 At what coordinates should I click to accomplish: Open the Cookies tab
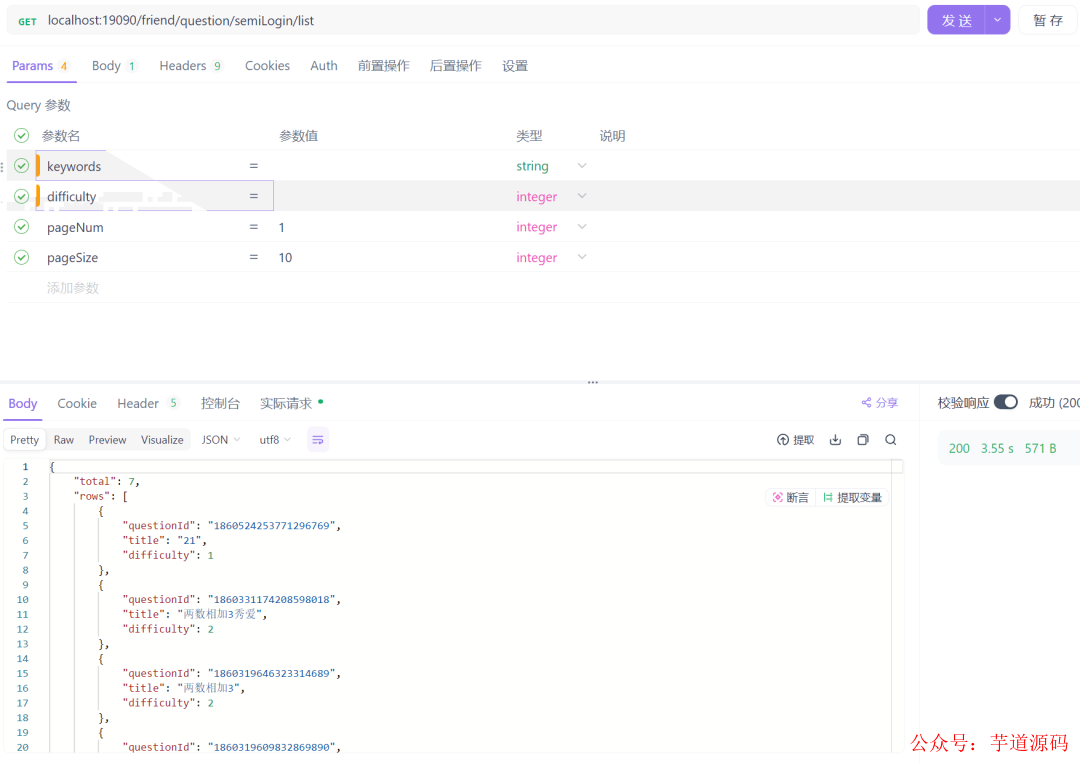pyautogui.click(x=267, y=66)
